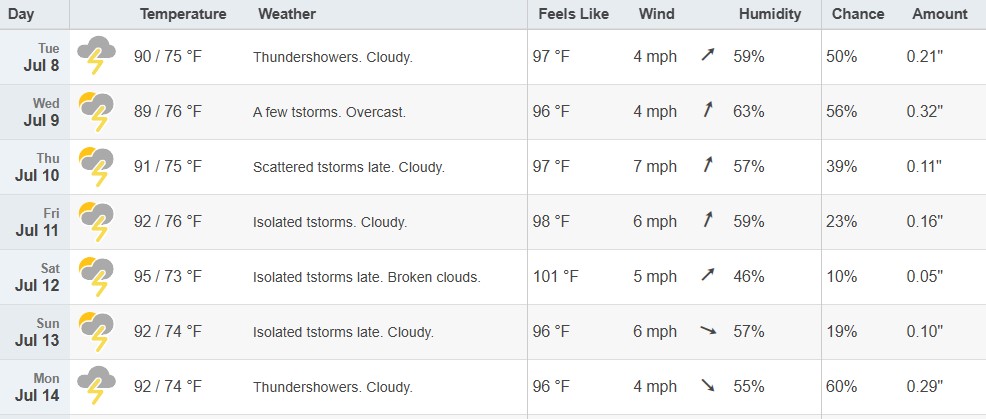986x419 pixels.
Task: Click the weather icon for Fri Jul 11
Action: pyautogui.click(x=96, y=221)
